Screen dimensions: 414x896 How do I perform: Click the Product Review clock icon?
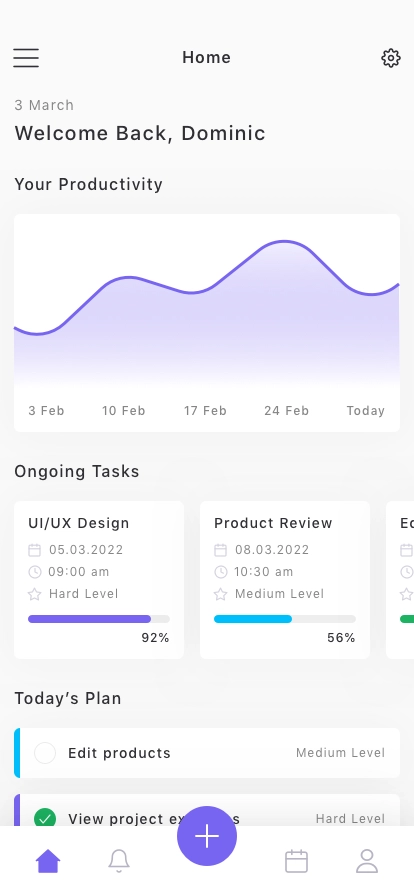[x=220, y=571]
